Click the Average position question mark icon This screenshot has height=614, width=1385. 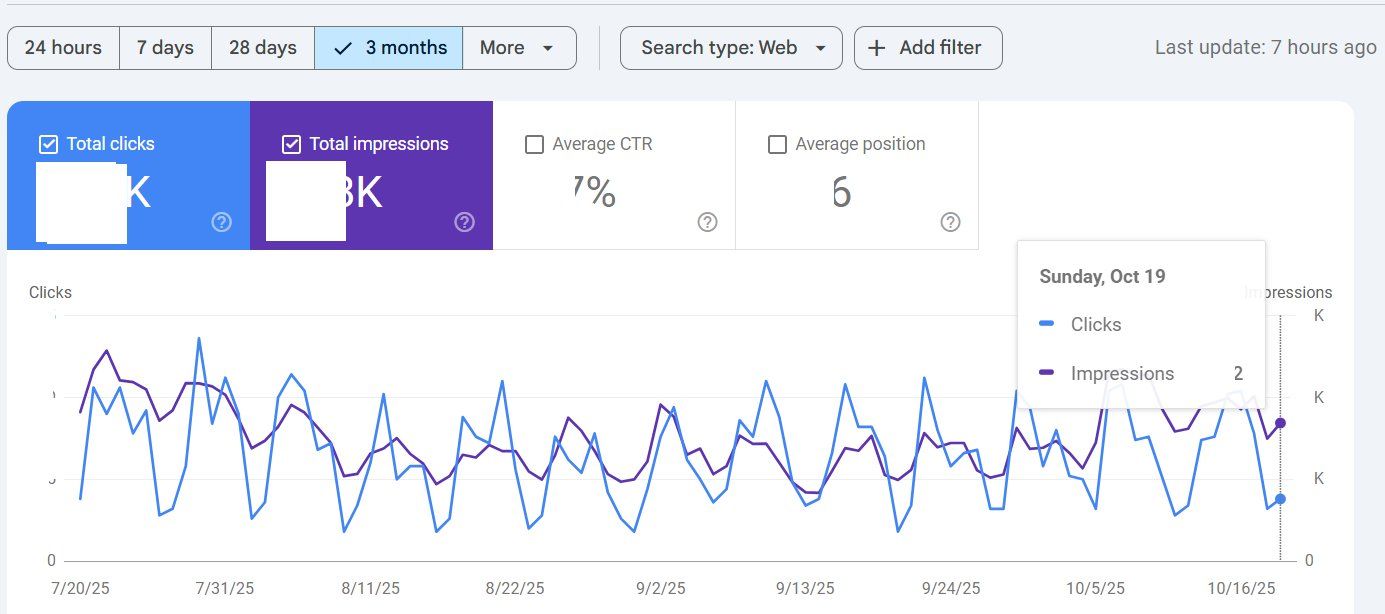click(x=950, y=222)
